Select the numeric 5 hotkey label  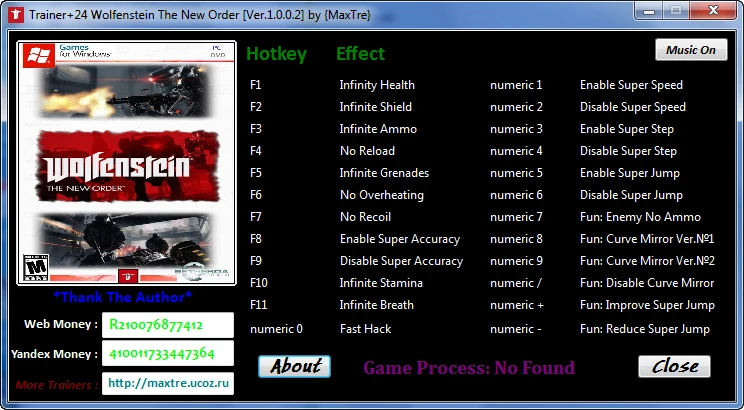pos(516,173)
